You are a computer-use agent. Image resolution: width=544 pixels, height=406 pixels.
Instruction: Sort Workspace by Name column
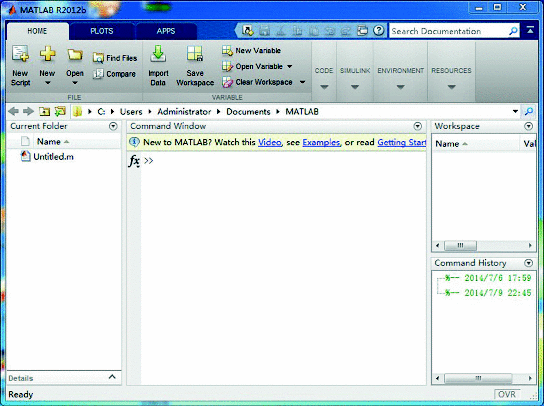click(451, 144)
